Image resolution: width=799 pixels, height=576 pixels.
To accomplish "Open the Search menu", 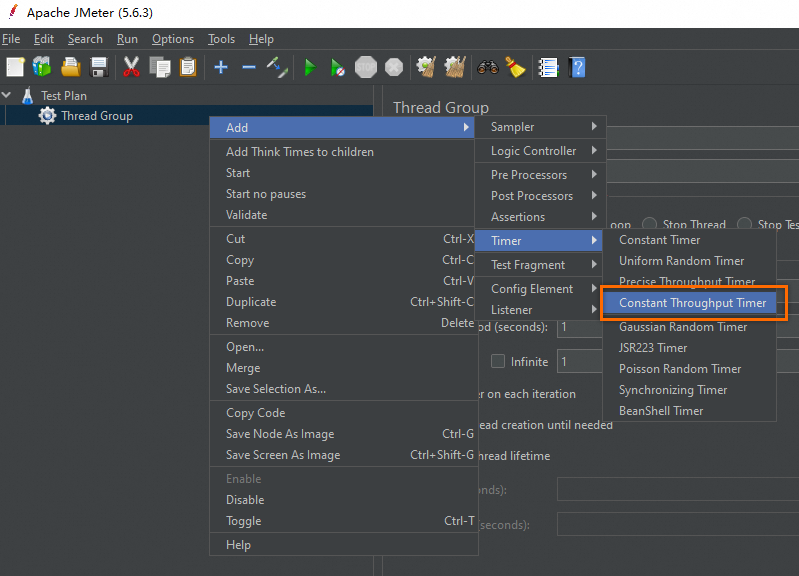I will (85, 39).
